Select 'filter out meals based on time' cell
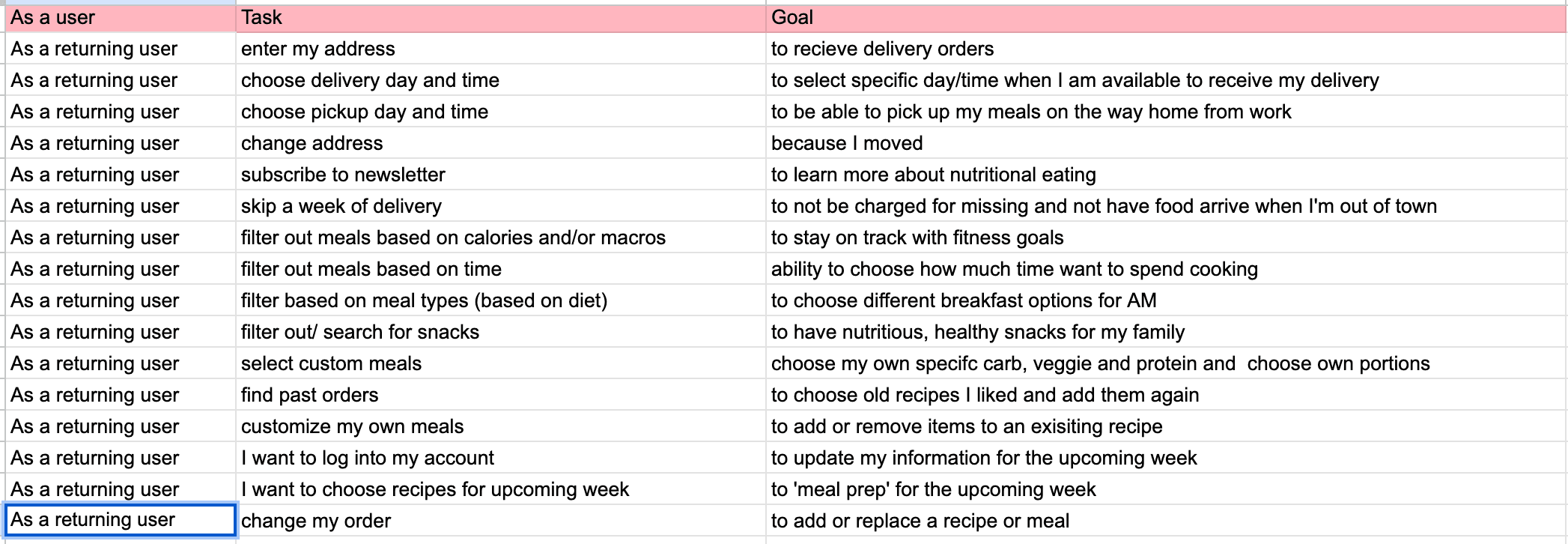 point(501,269)
